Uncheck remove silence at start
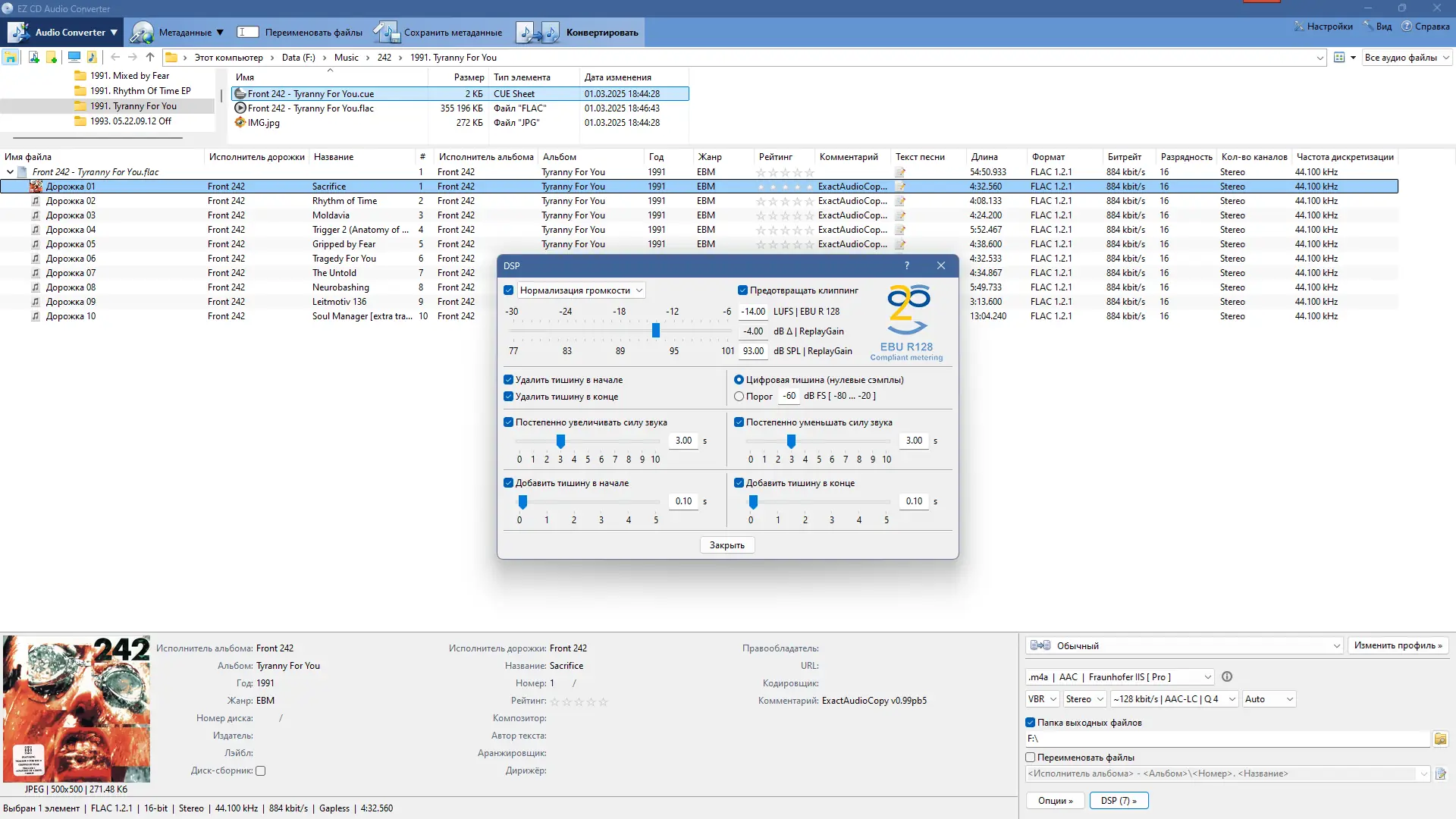This screenshot has width=1456, height=819. pyautogui.click(x=509, y=380)
